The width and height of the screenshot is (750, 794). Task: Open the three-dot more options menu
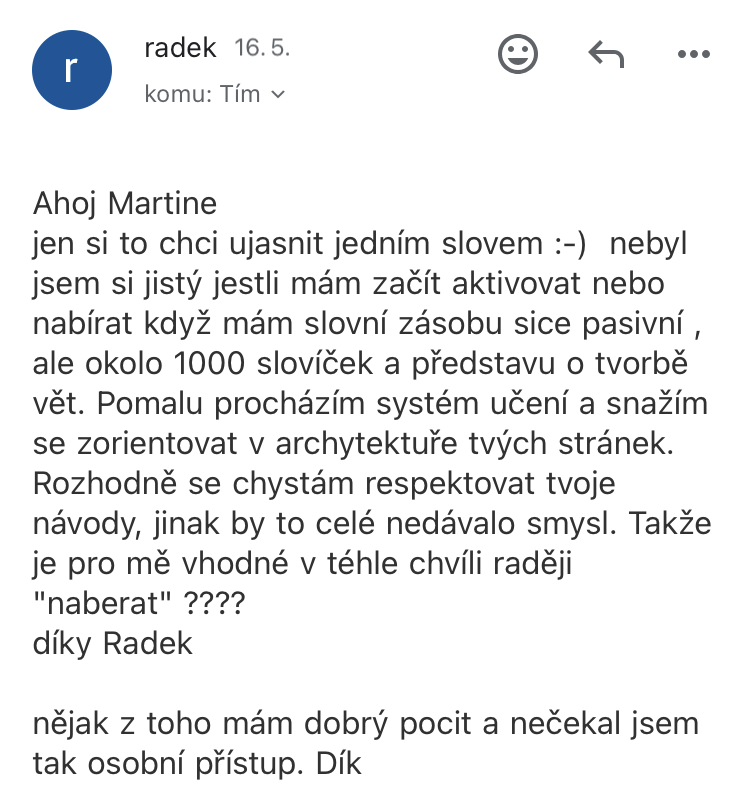pyautogui.click(x=694, y=54)
